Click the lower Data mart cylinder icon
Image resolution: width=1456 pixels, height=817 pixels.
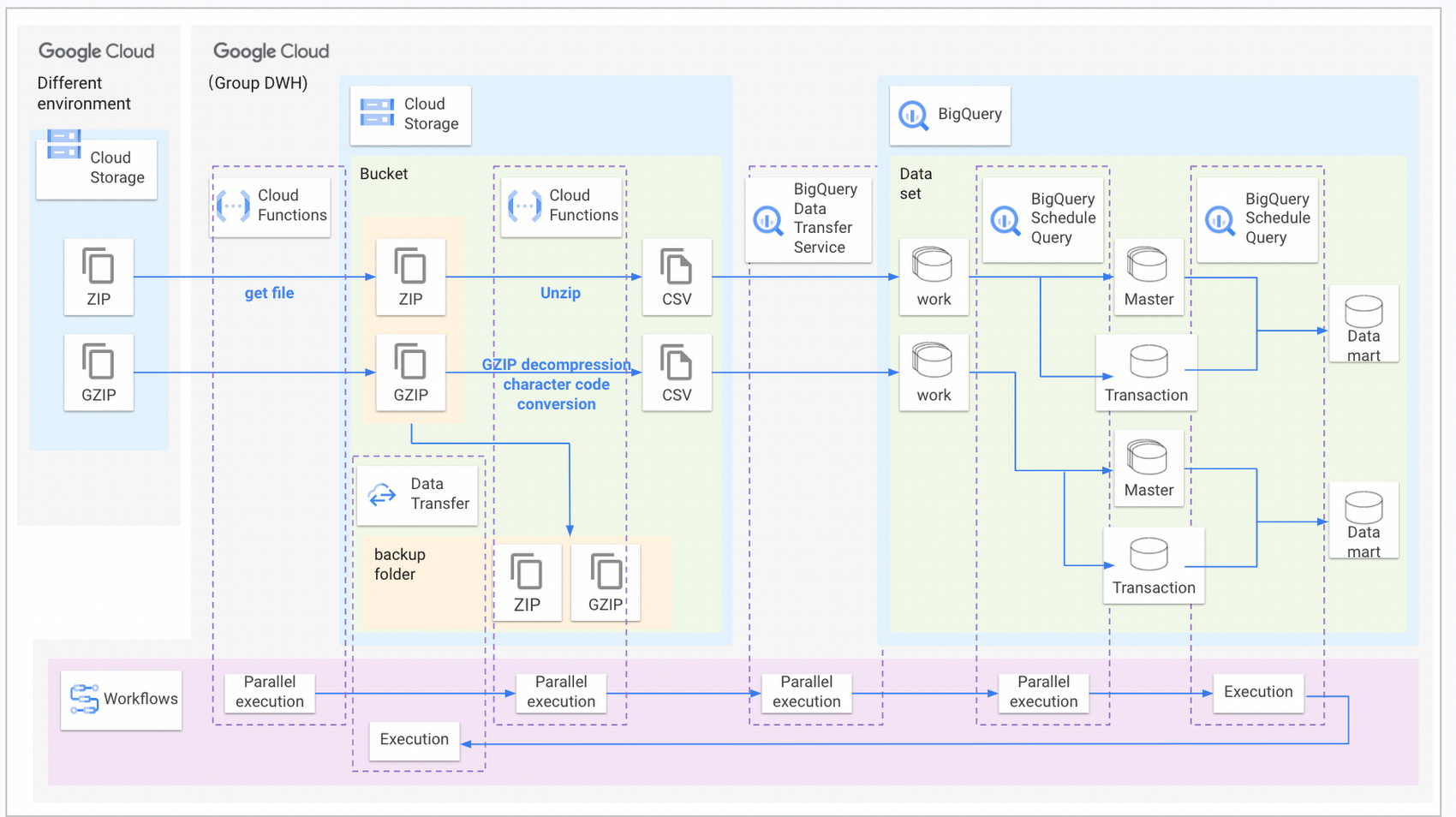point(1364,508)
